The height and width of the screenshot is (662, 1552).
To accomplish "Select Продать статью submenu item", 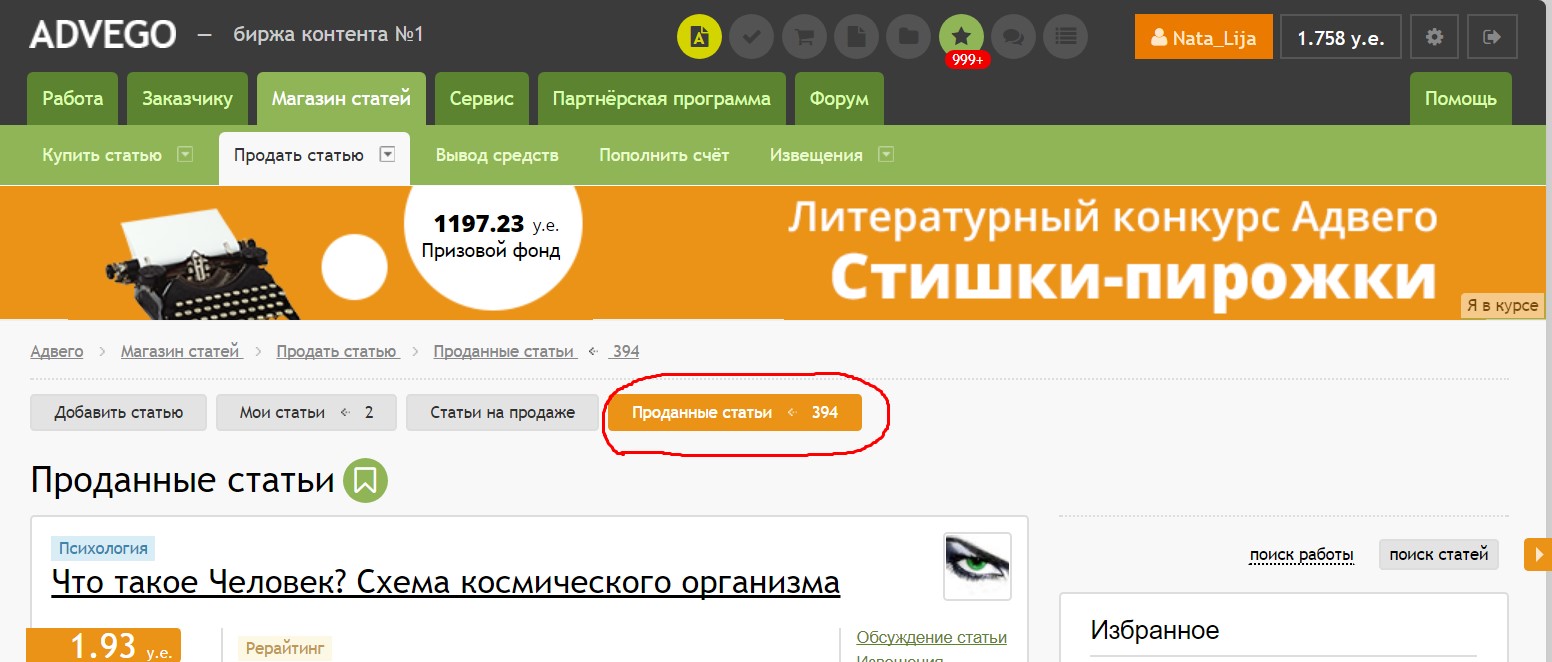I will click(x=299, y=155).
